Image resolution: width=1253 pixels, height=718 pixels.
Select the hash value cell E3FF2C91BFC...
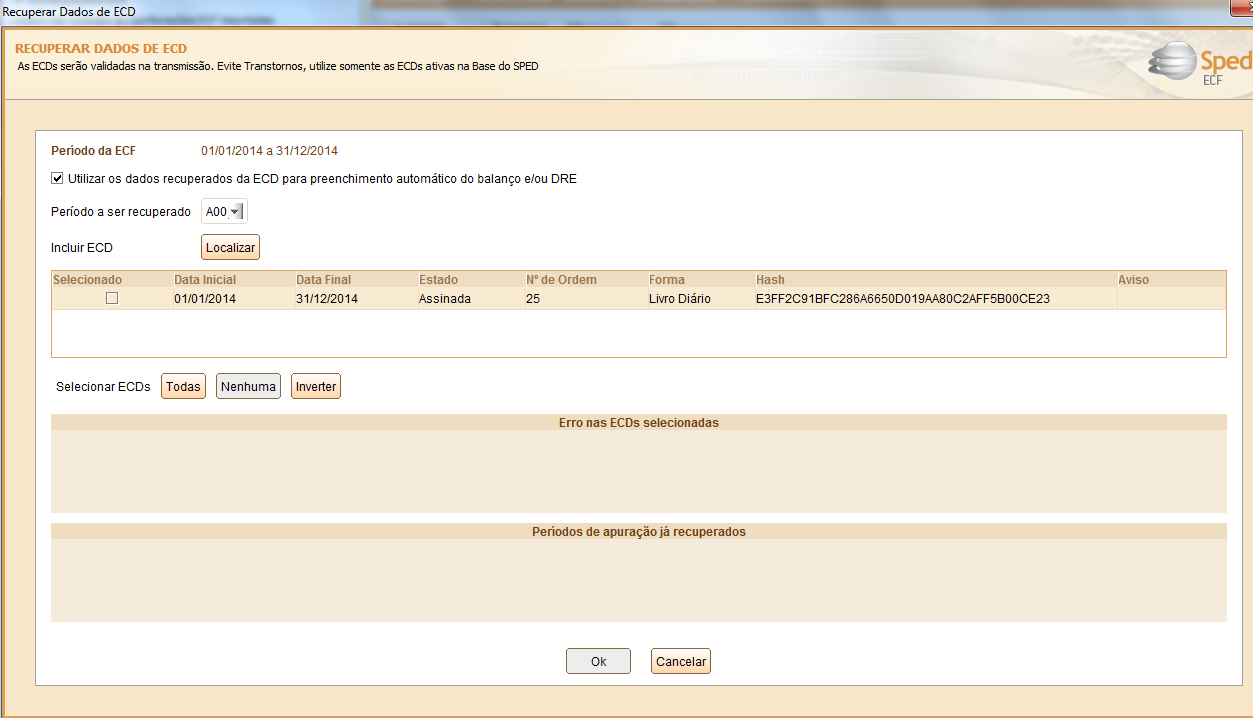pyautogui.click(x=902, y=299)
